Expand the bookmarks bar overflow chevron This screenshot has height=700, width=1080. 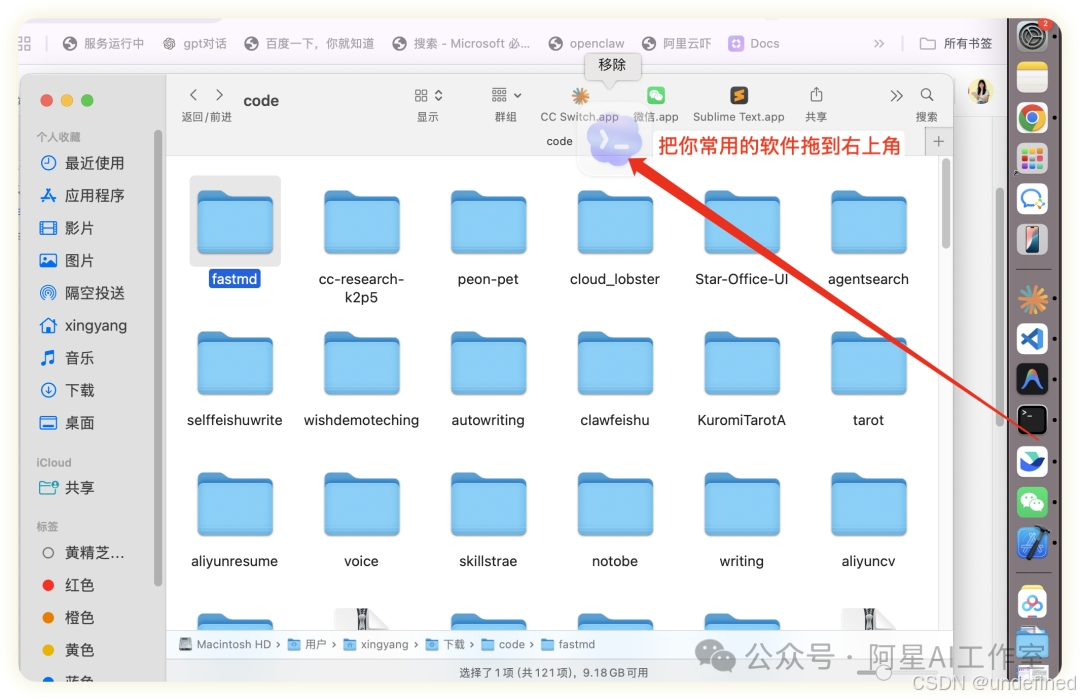(879, 43)
